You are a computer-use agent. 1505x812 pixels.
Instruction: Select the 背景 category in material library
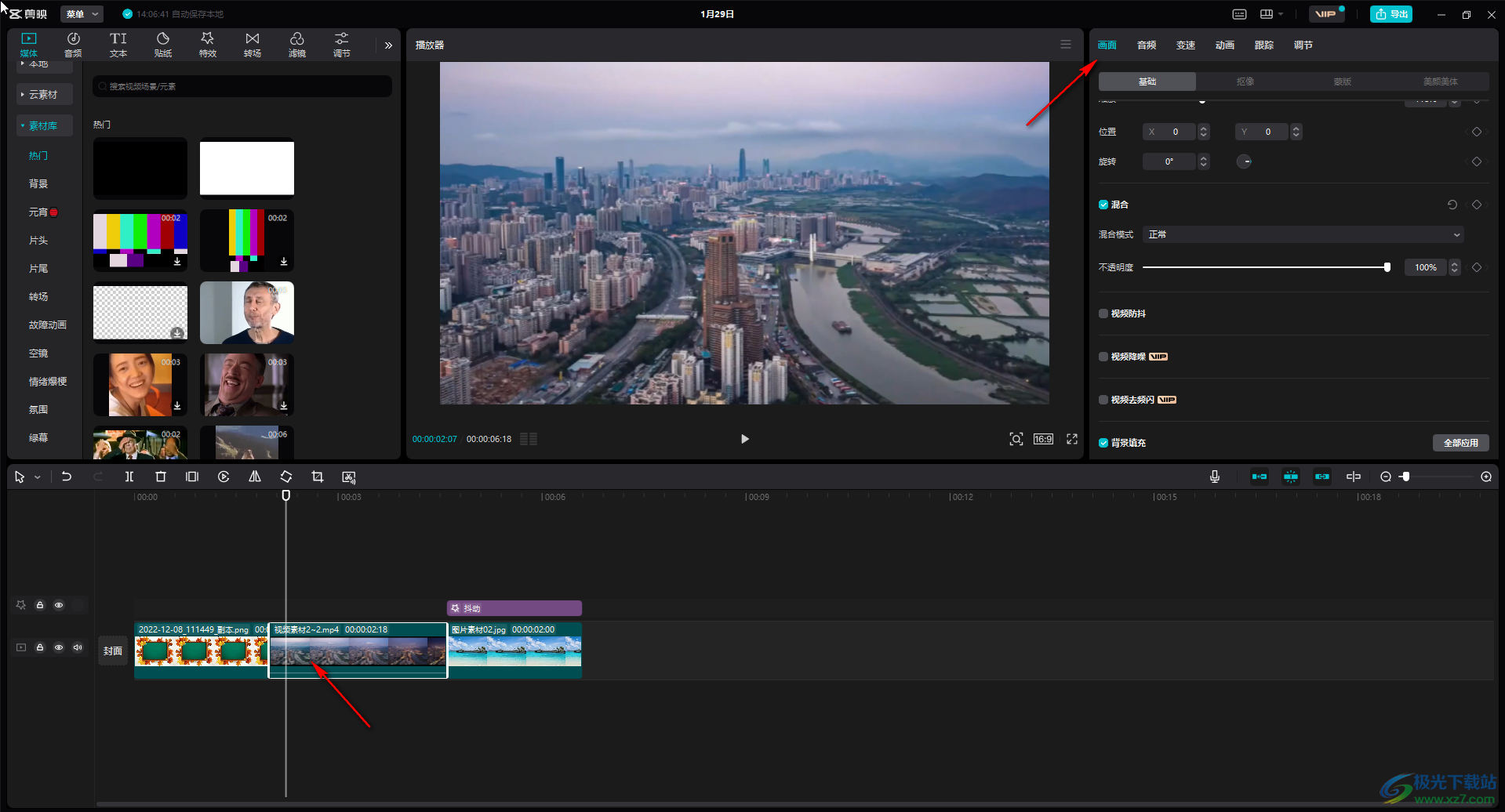tap(38, 183)
